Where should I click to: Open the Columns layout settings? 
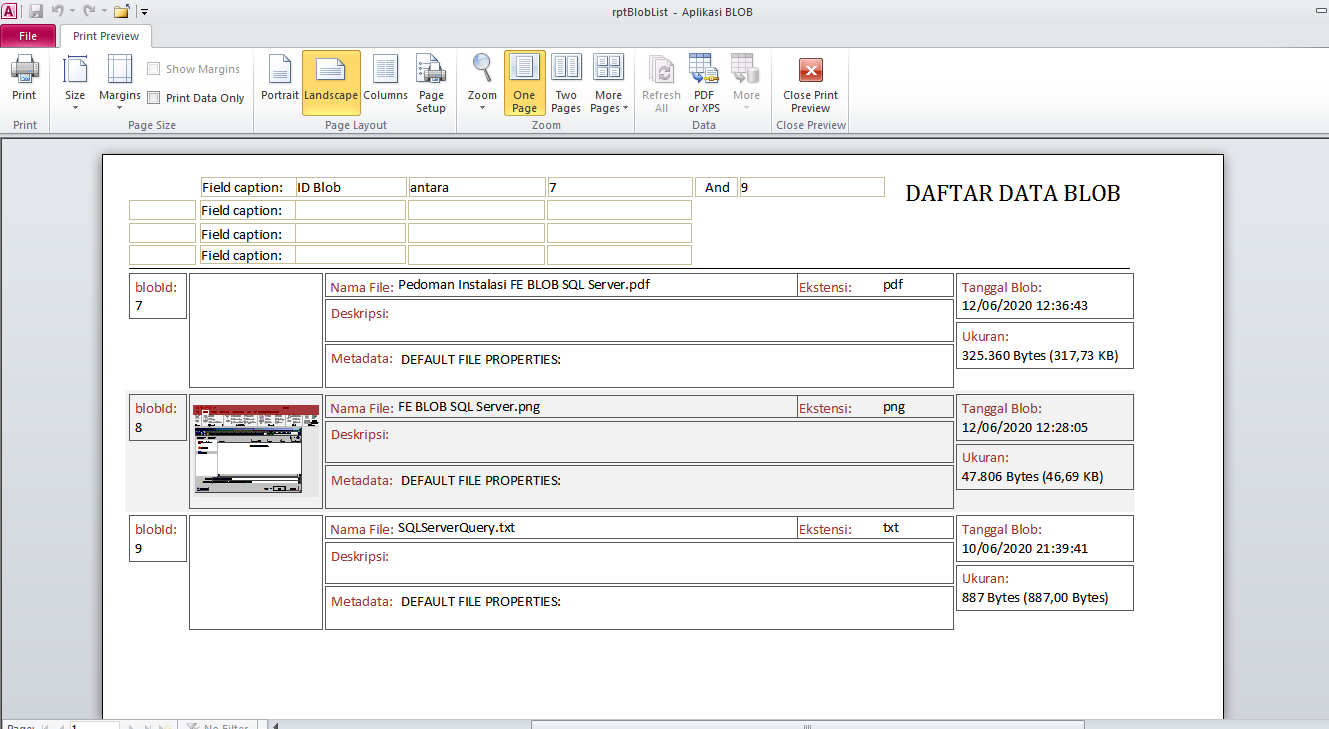click(x=385, y=82)
